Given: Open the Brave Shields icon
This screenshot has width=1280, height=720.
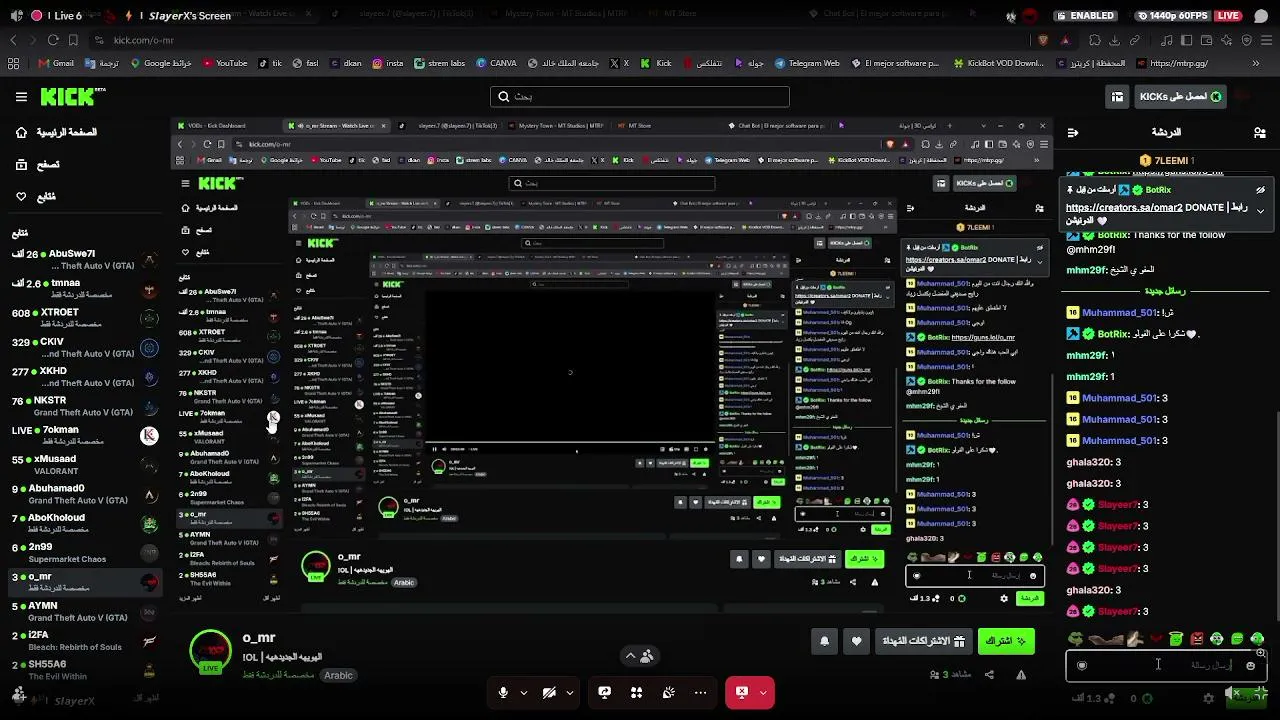Looking at the screenshot, I should pos(1043,40).
